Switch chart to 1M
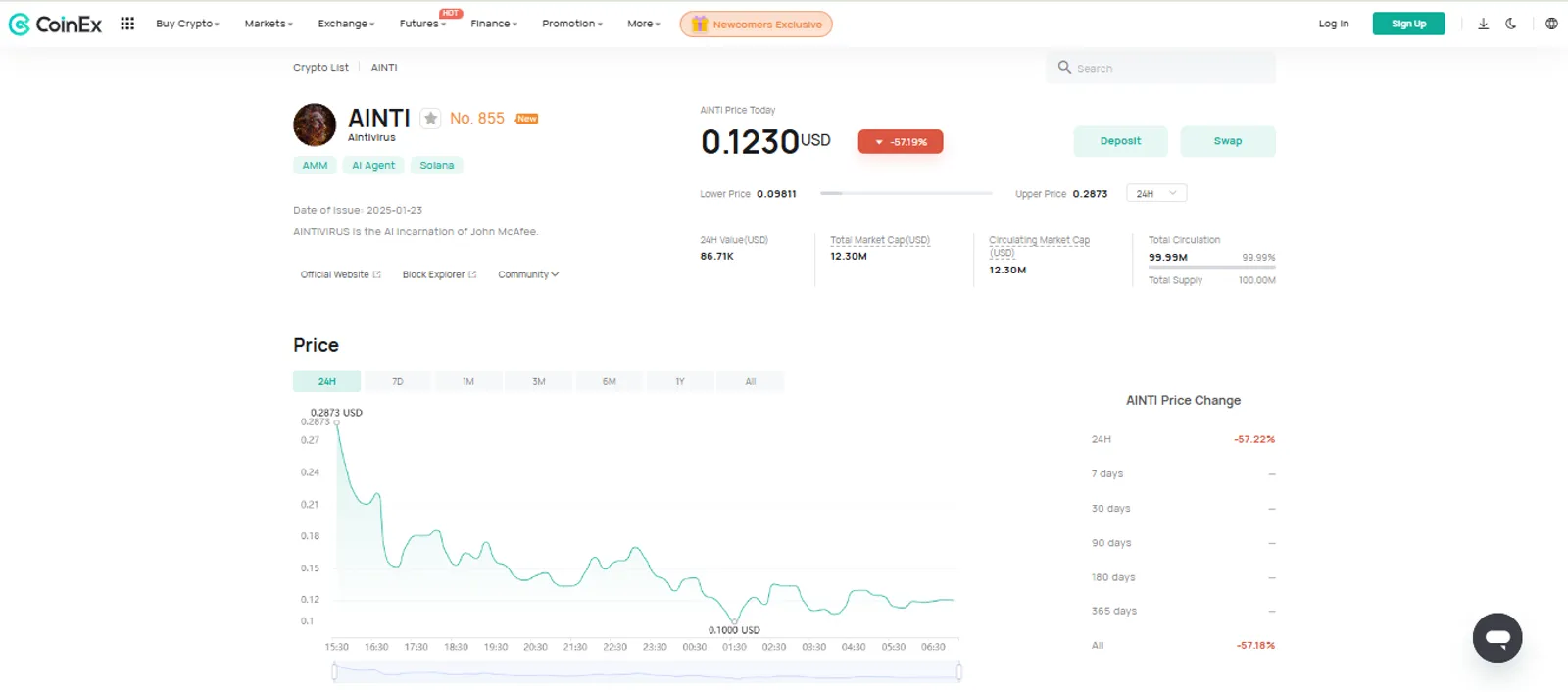This screenshot has width=1568, height=692. click(x=468, y=381)
